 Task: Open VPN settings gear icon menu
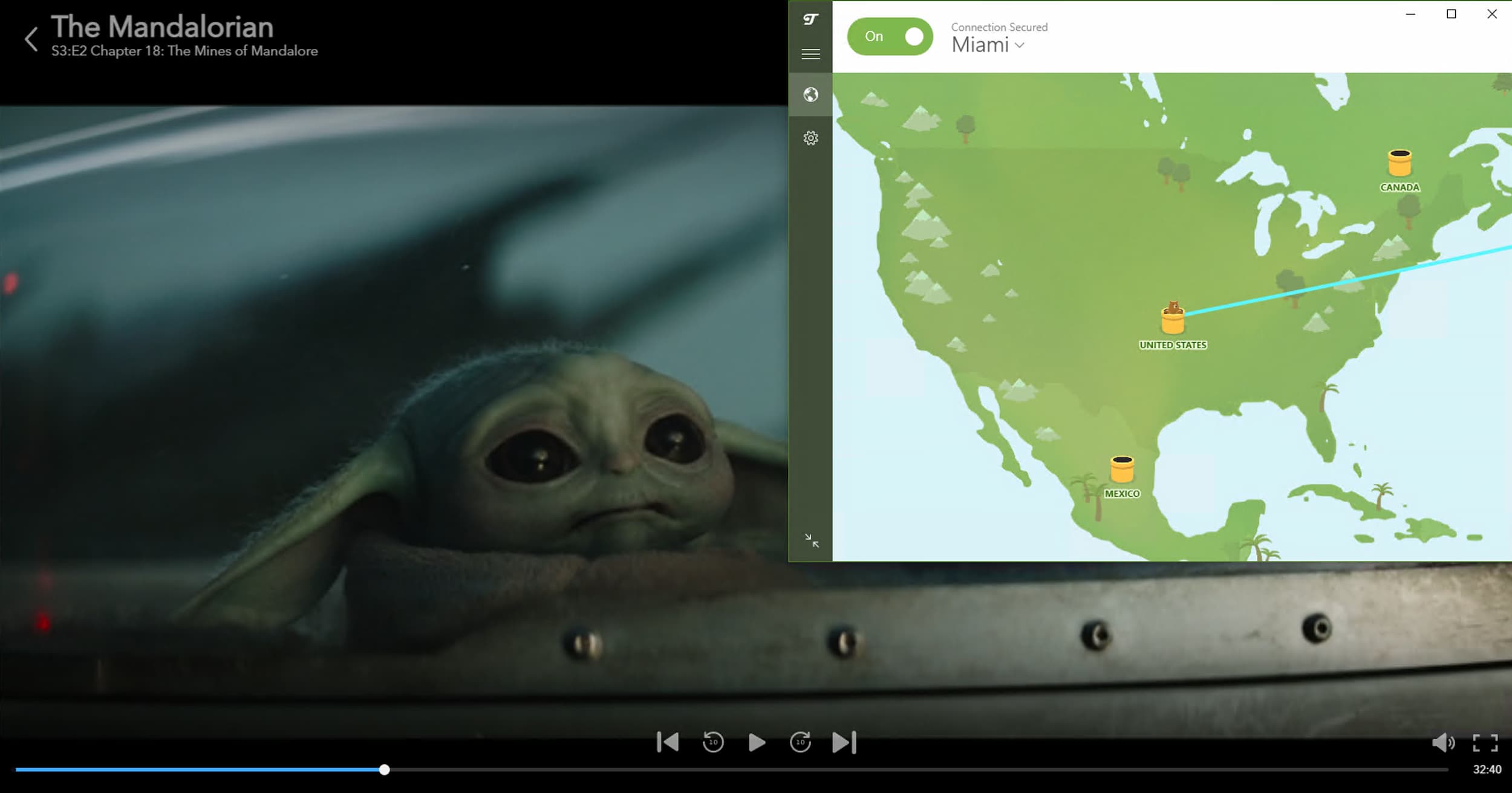point(811,137)
